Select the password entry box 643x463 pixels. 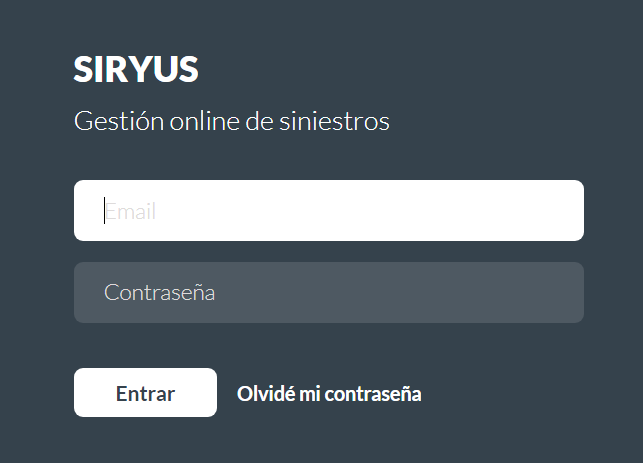click(x=328, y=293)
